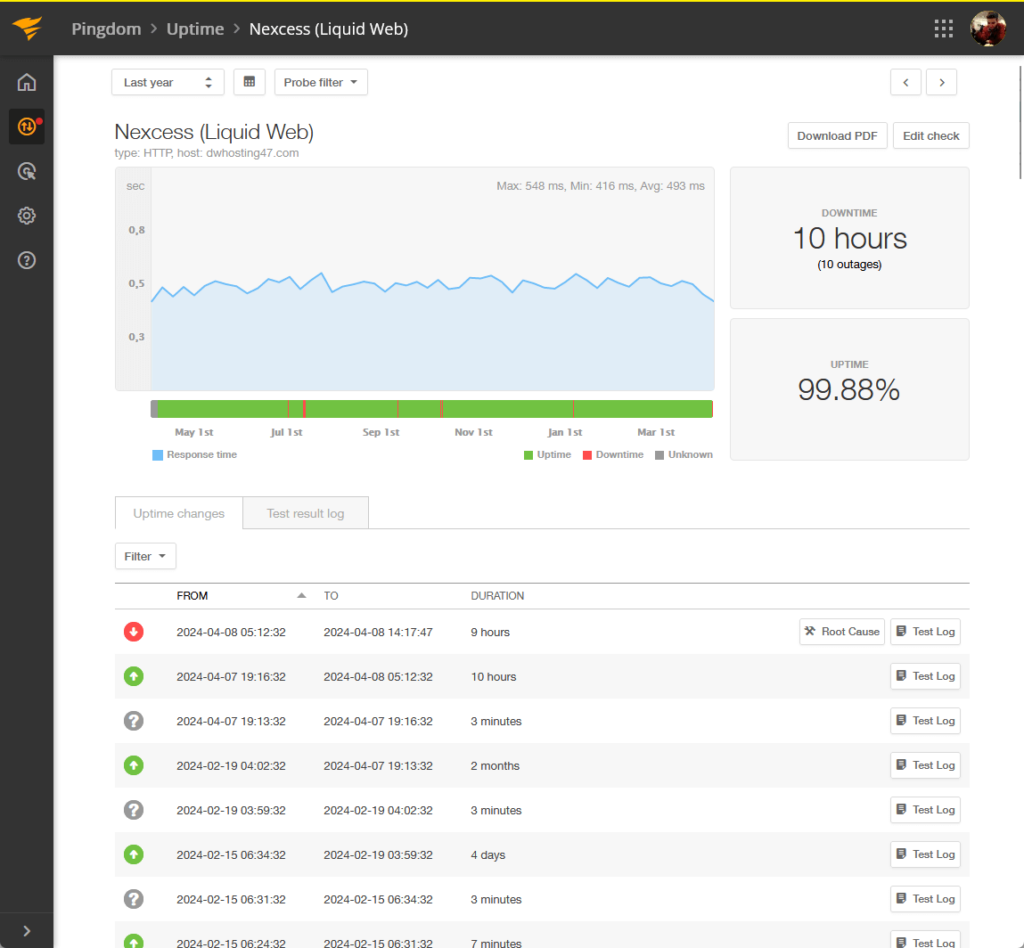The image size is (1024, 948).
Task: Click green up icon on 10 hours row
Action: click(134, 676)
